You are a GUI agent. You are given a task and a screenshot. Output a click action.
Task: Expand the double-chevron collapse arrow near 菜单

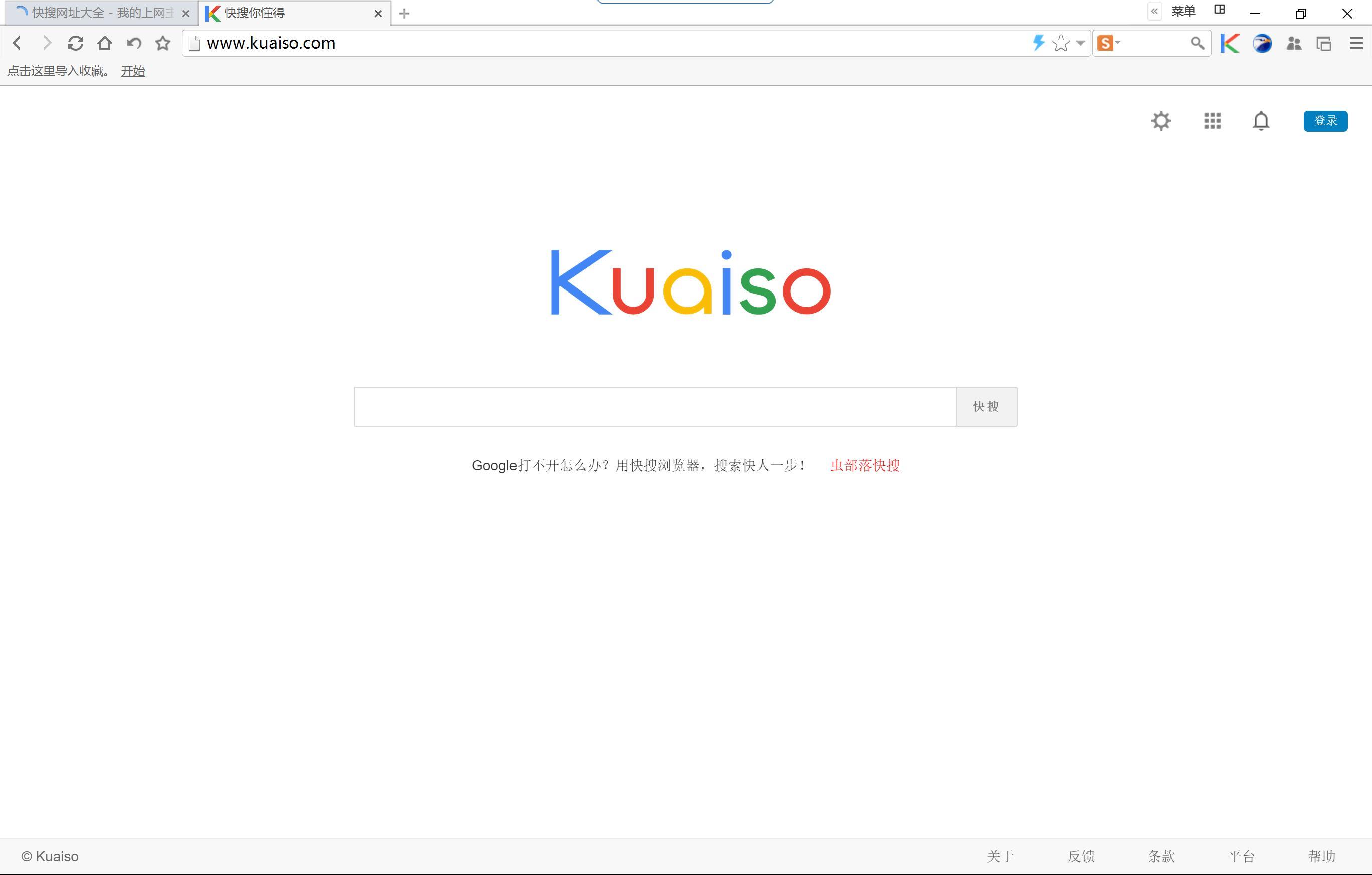pos(1154,11)
